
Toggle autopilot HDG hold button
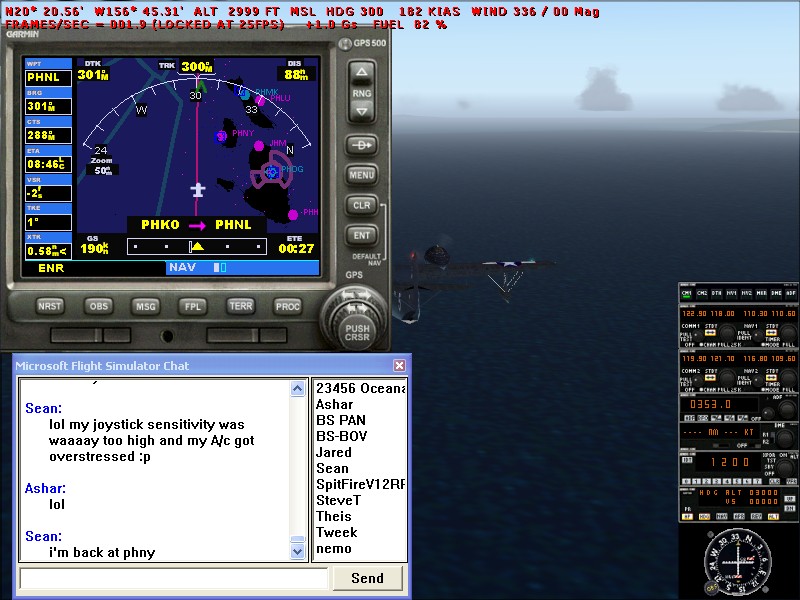pos(705,517)
